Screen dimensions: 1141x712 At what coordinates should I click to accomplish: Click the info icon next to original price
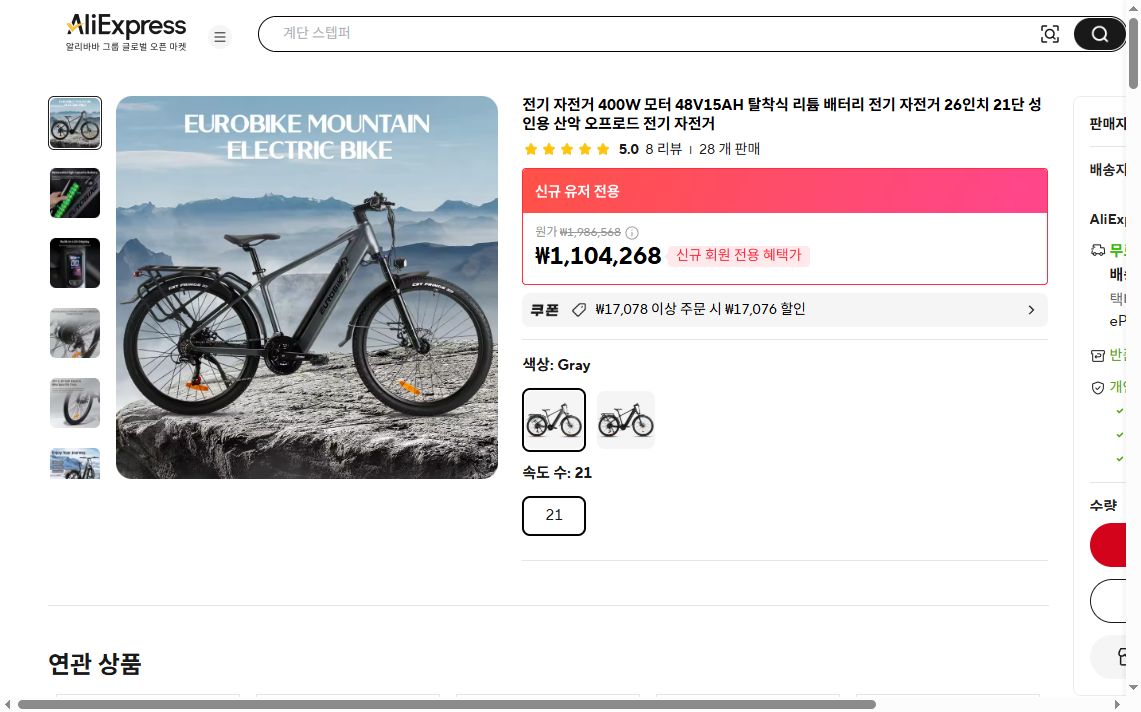pyautogui.click(x=632, y=232)
